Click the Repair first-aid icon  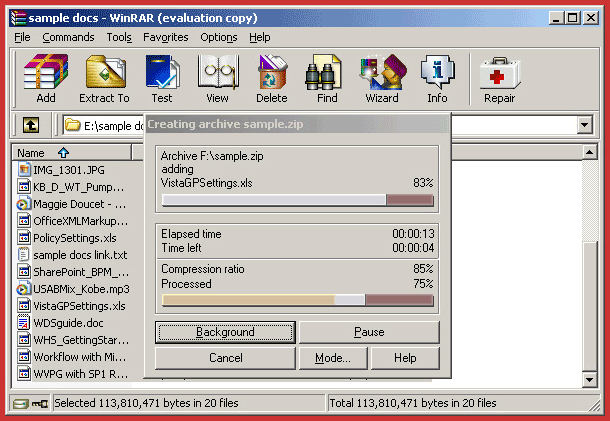click(x=500, y=73)
